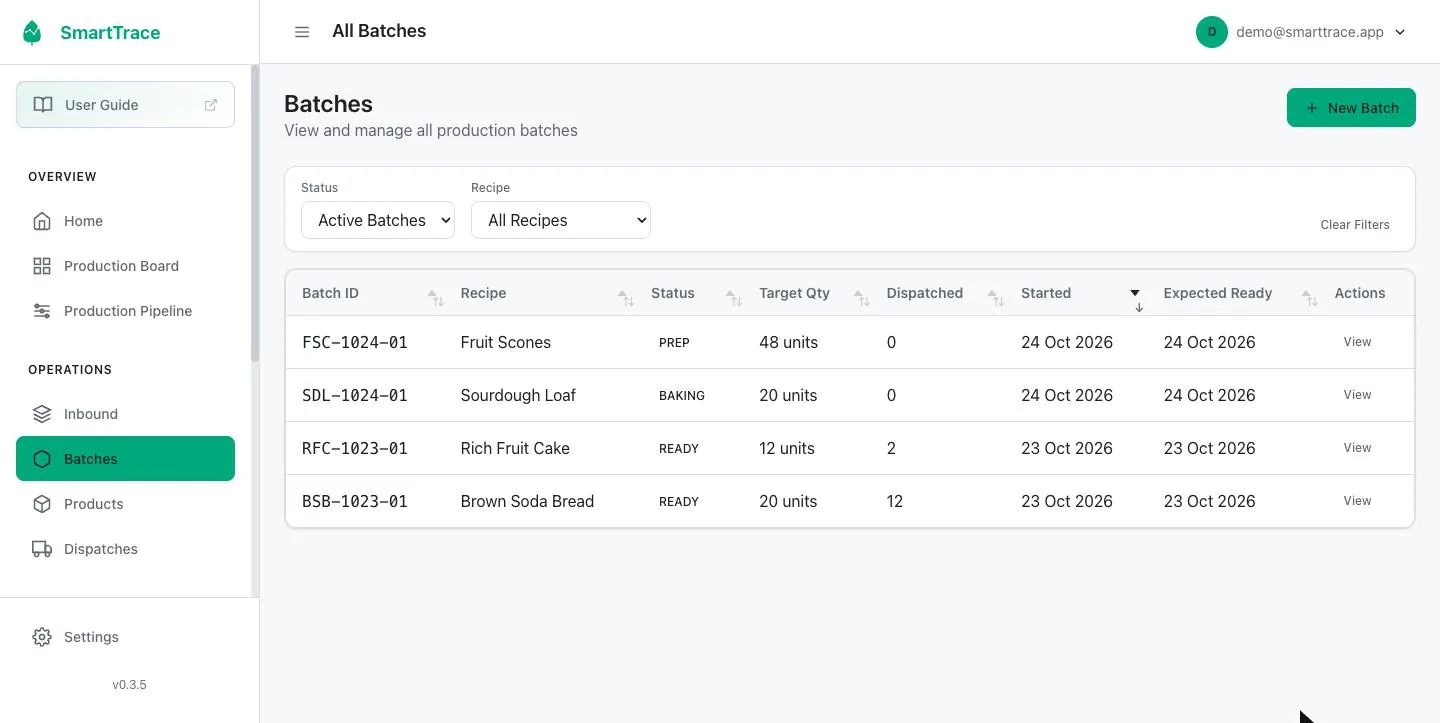This screenshot has height=723, width=1440.
Task: Click the User Guide external-link icon
Action: point(211,105)
